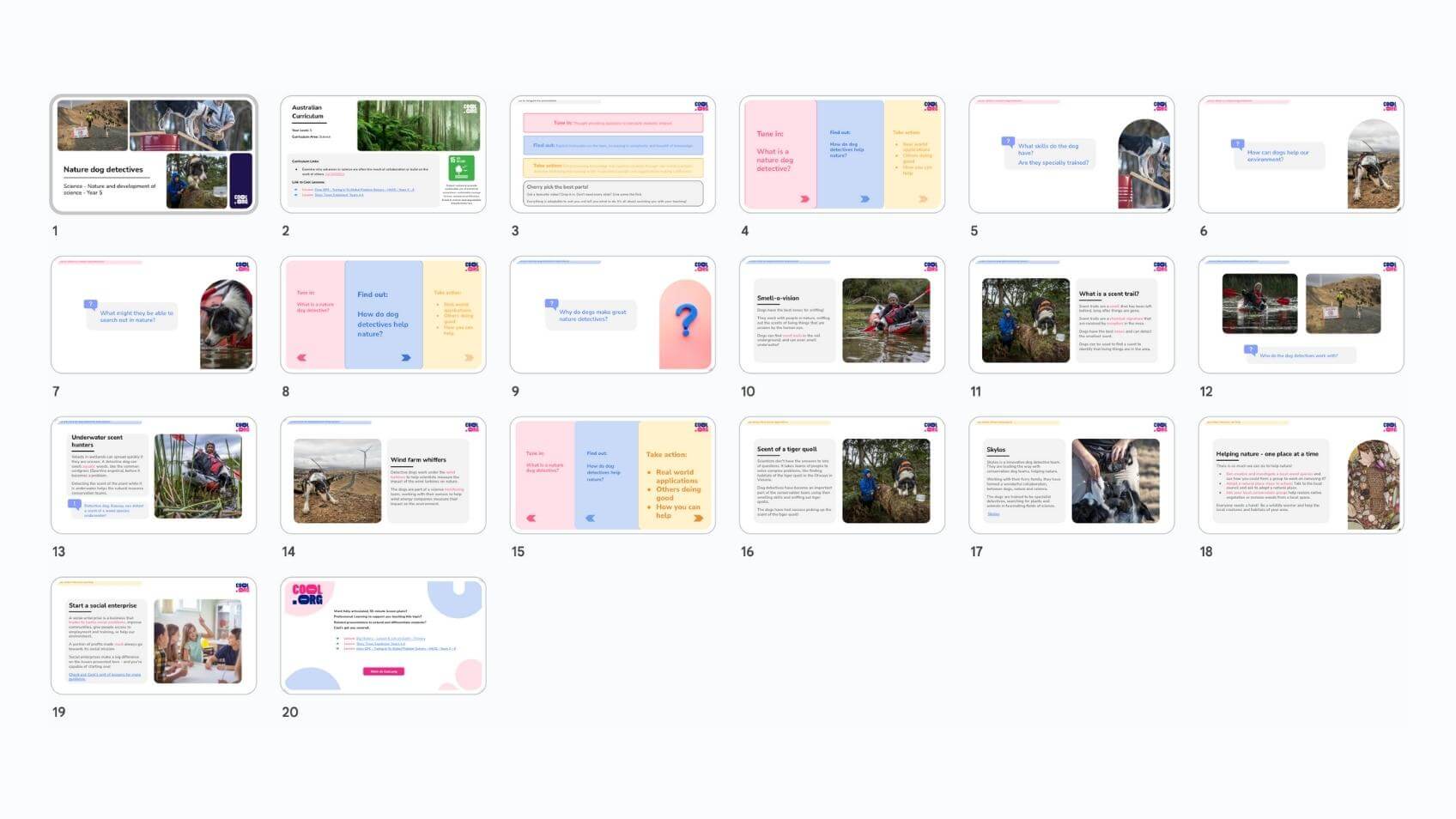The width and height of the screenshot is (1456, 819).
Task: Select the 'Find out' section slide 8
Action: [383, 315]
